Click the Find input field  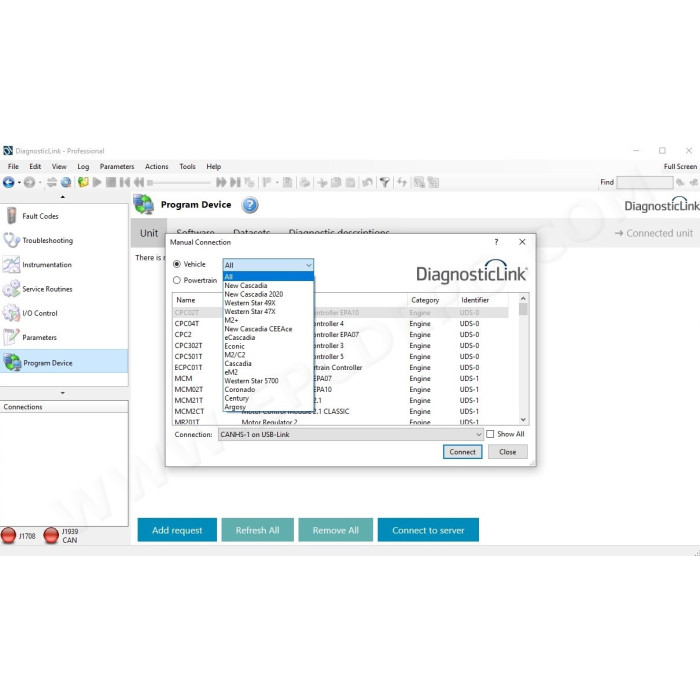645,182
